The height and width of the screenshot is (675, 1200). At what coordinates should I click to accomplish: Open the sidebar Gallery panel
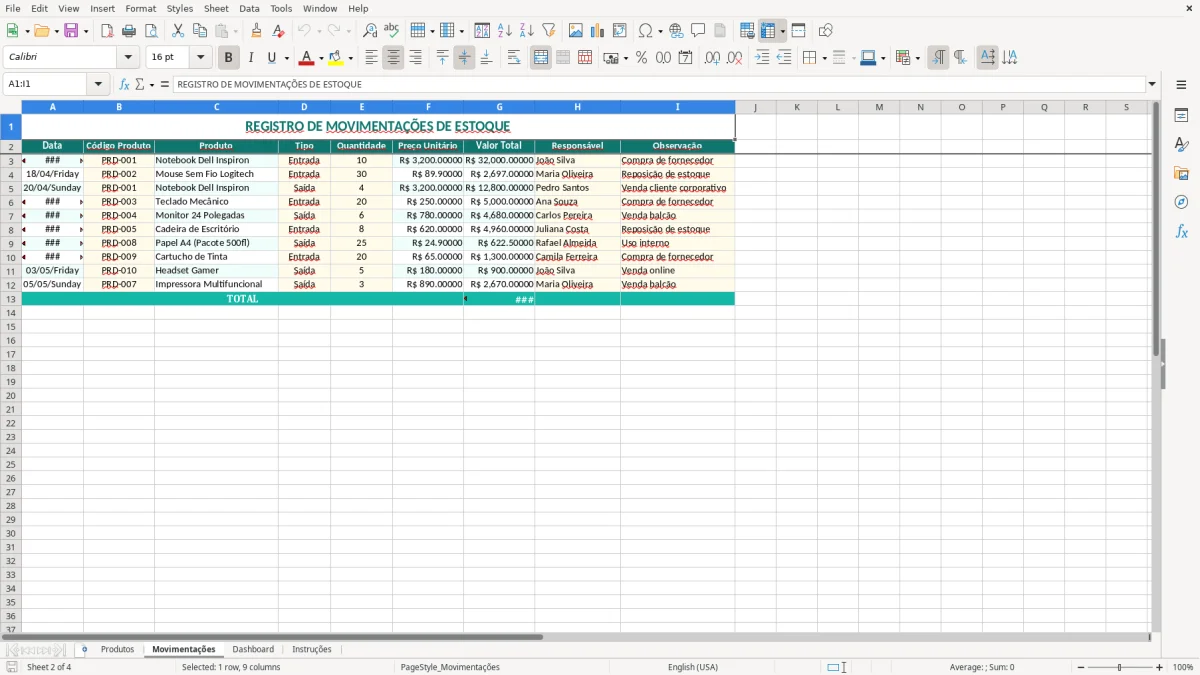click(x=1181, y=173)
